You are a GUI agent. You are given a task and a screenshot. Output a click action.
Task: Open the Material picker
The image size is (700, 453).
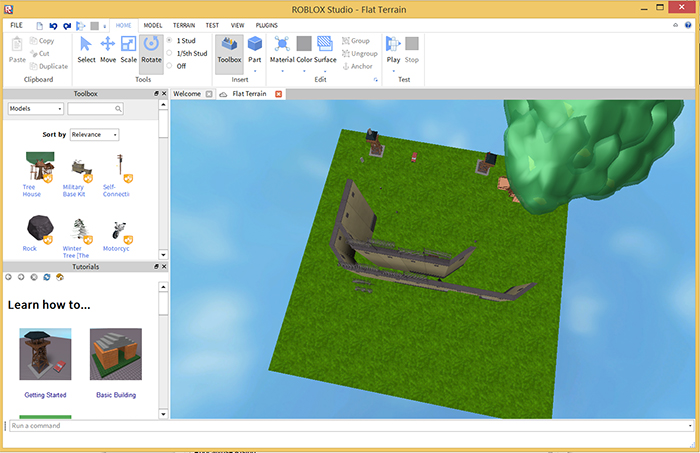(282, 50)
